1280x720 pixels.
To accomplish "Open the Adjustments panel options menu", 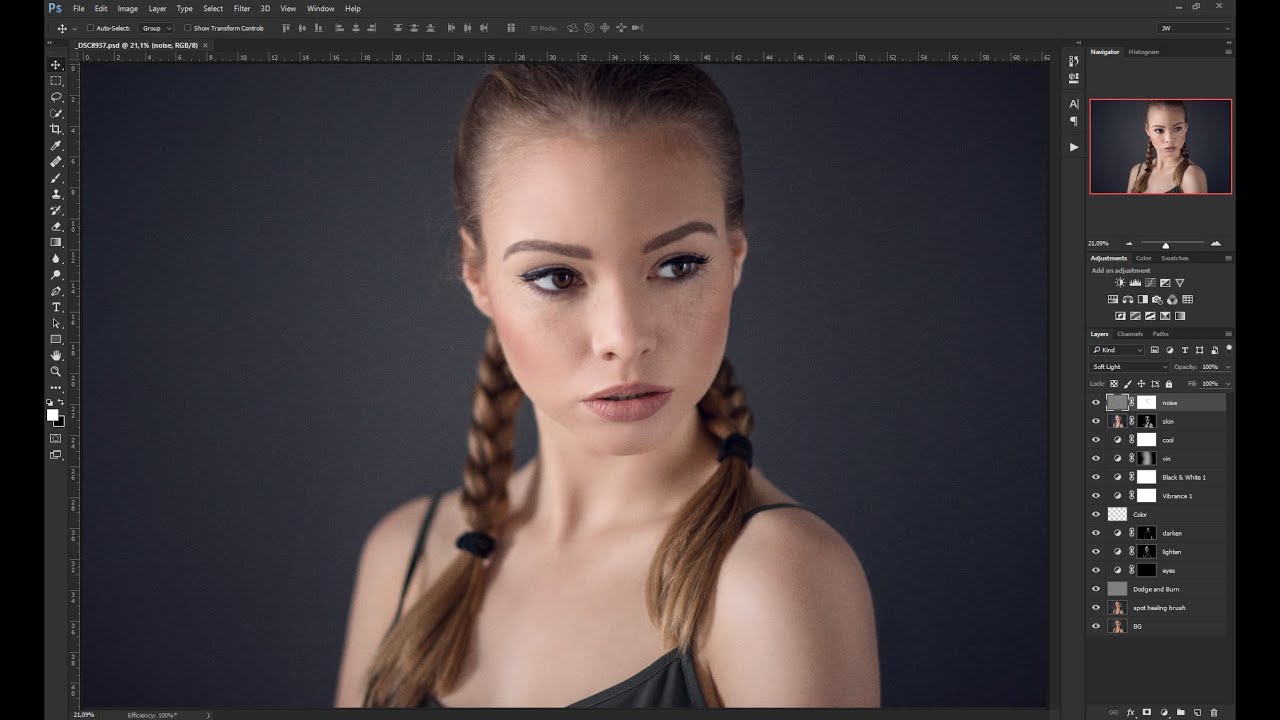I will click(1228, 258).
